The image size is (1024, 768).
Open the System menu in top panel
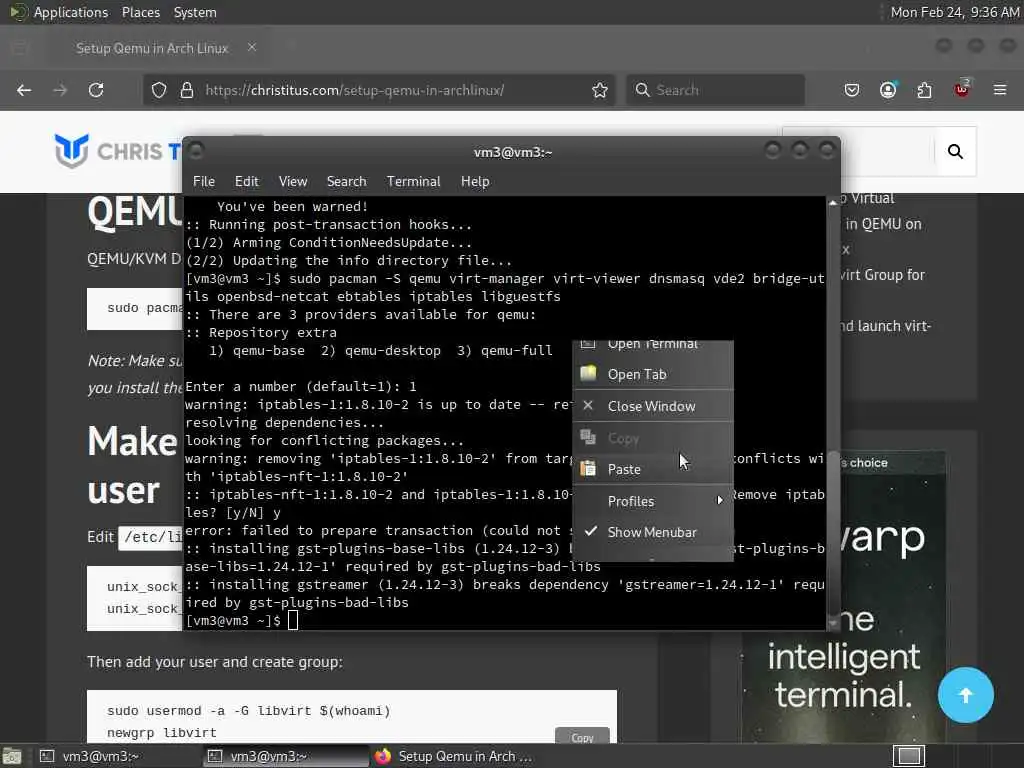(x=195, y=12)
